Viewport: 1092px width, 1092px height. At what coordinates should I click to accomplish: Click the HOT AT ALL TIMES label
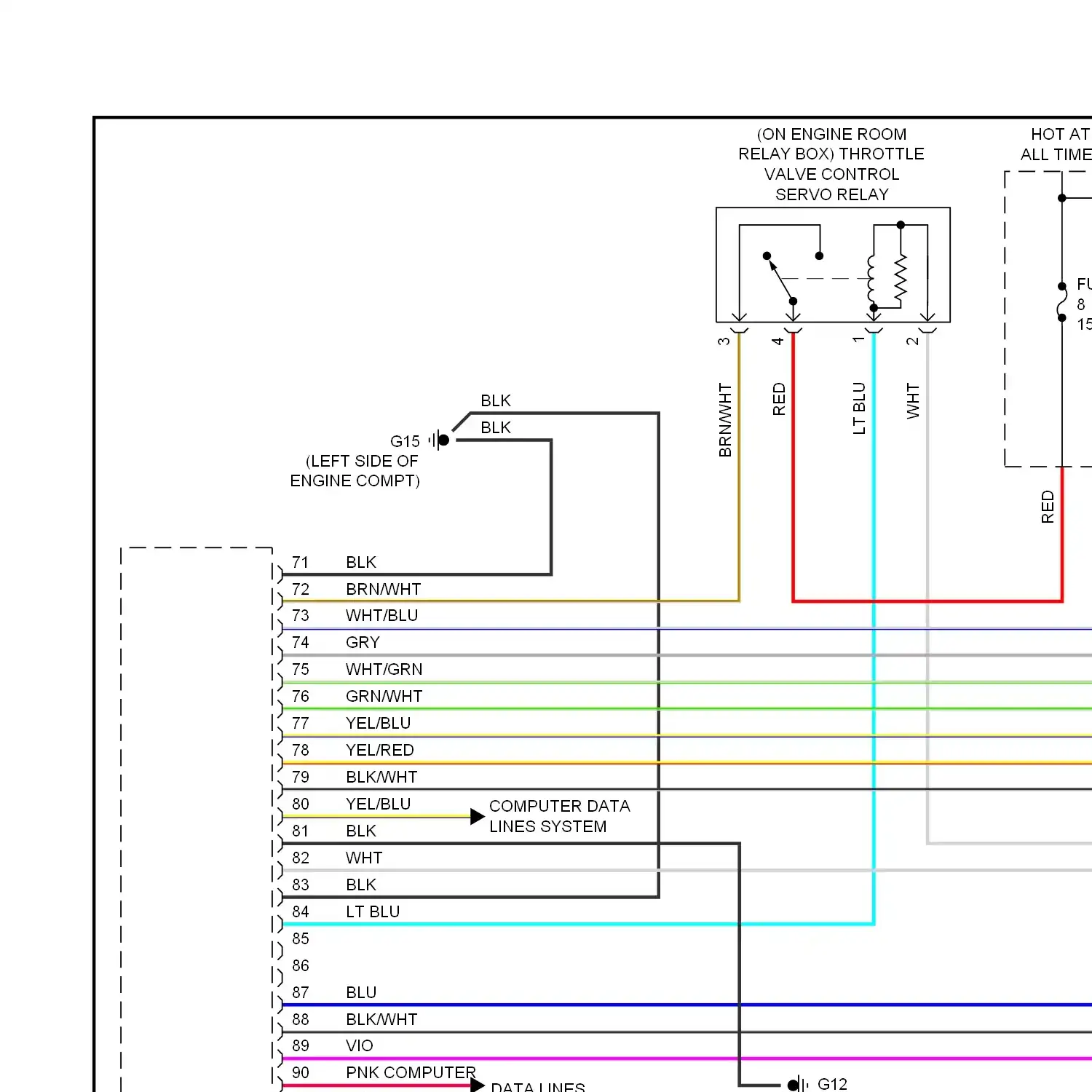[1056, 144]
